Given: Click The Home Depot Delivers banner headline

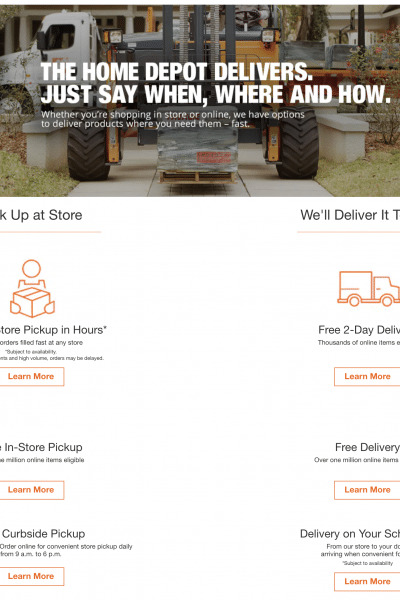Looking at the screenshot, I should [216, 83].
